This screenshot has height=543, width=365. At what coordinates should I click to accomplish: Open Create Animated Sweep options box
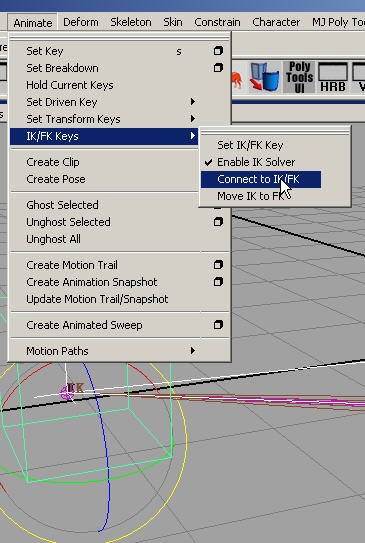pyautogui.click(x=218, y=325)
